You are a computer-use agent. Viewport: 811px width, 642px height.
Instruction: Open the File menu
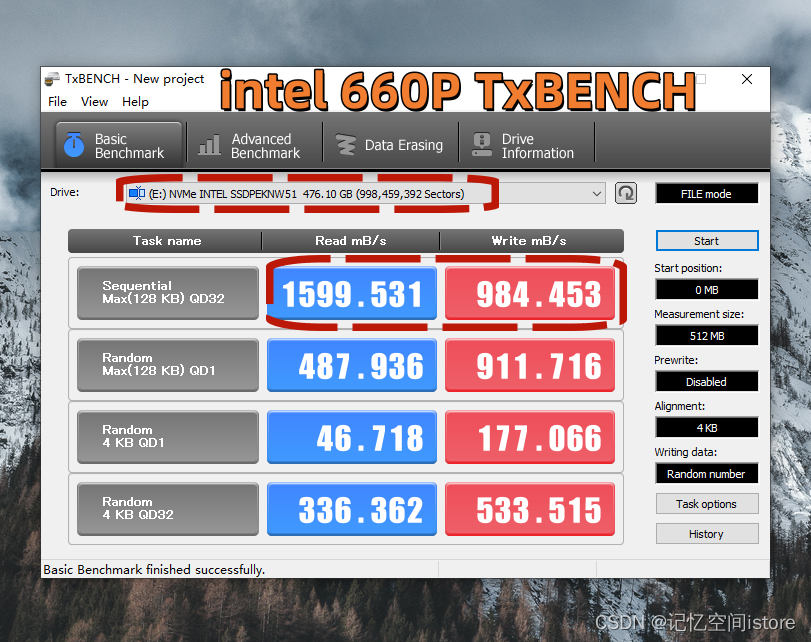pos(57,102)
